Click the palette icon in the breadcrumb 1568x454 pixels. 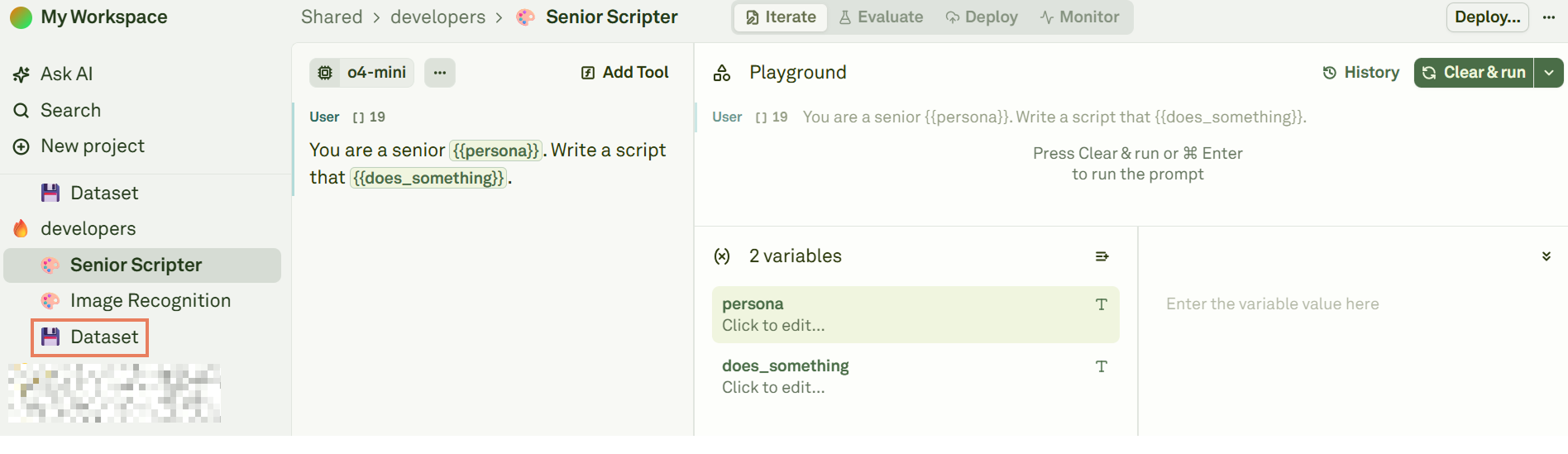coord(525,17)
